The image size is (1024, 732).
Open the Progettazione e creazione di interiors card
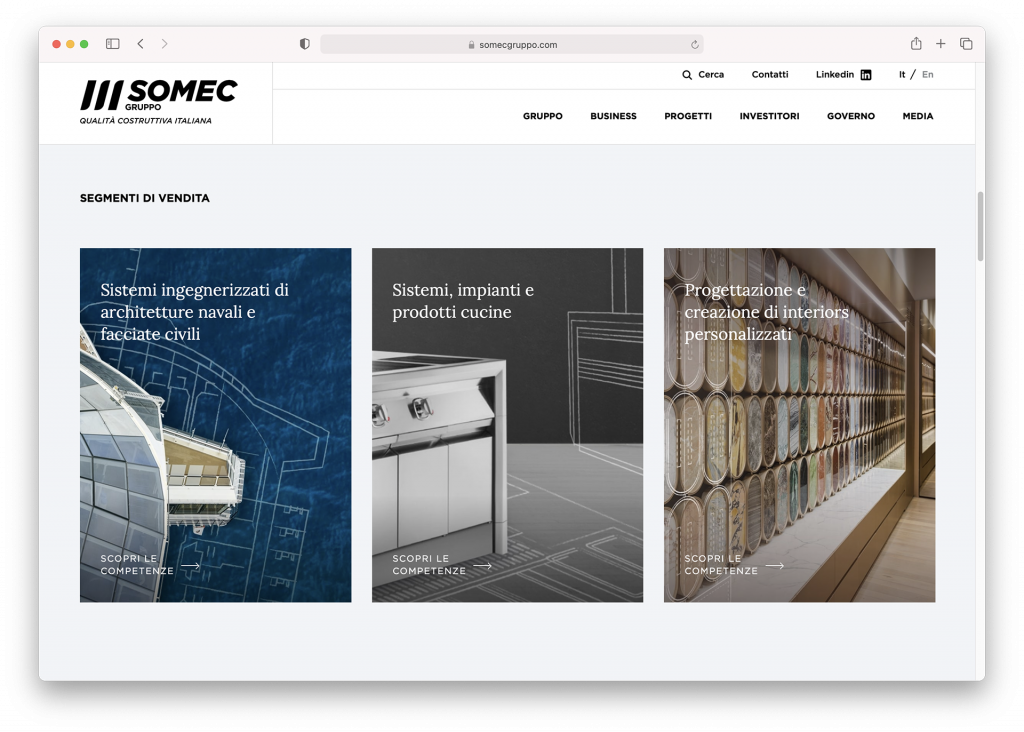tap(799, 425)
